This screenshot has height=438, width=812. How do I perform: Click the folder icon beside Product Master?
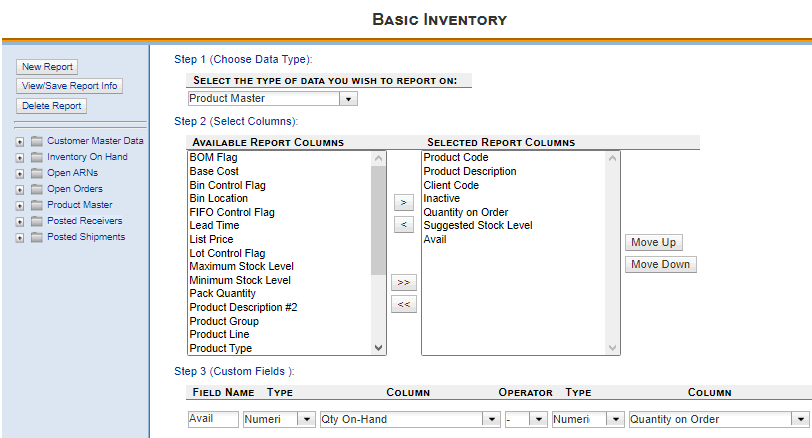point(36,206)
